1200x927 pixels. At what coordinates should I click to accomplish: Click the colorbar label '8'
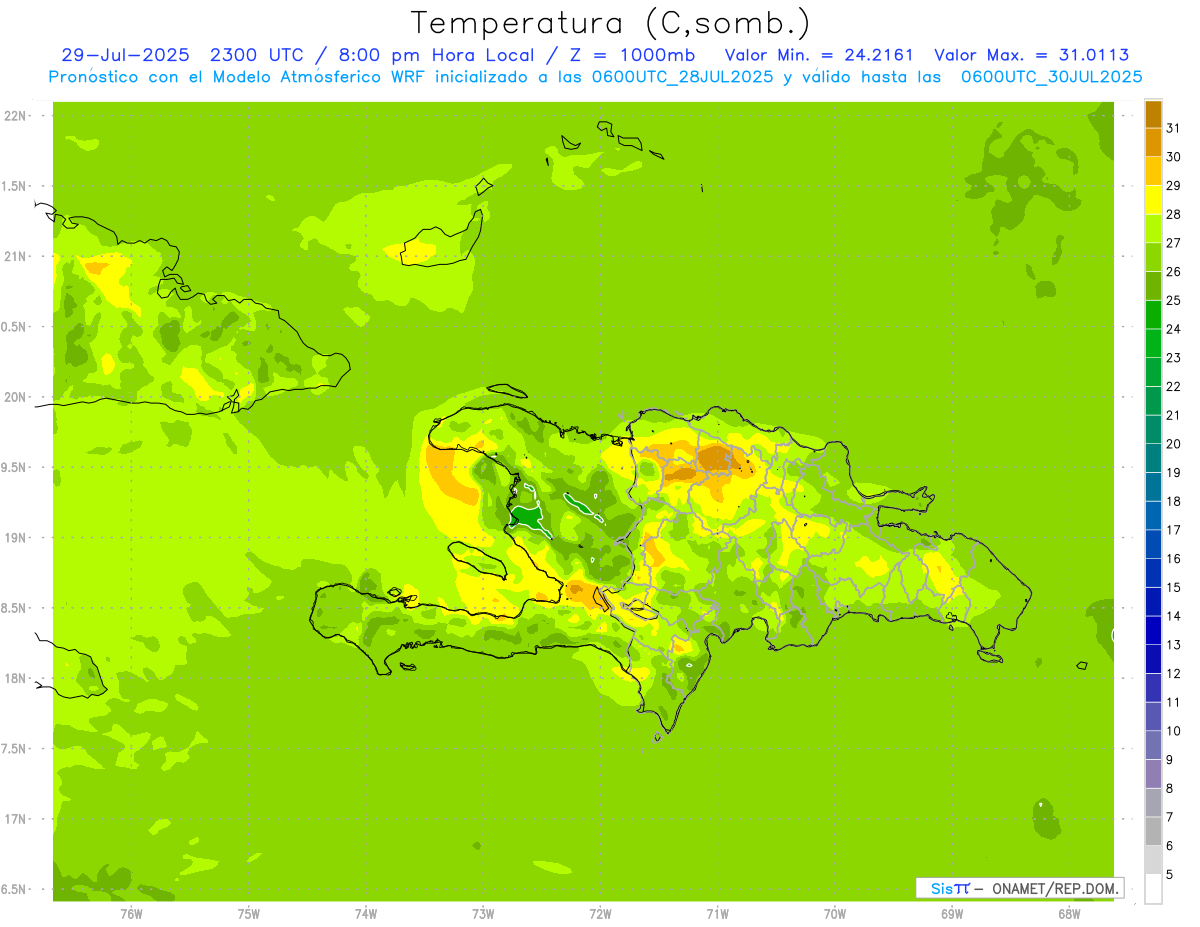click(x=1170, y=789)
